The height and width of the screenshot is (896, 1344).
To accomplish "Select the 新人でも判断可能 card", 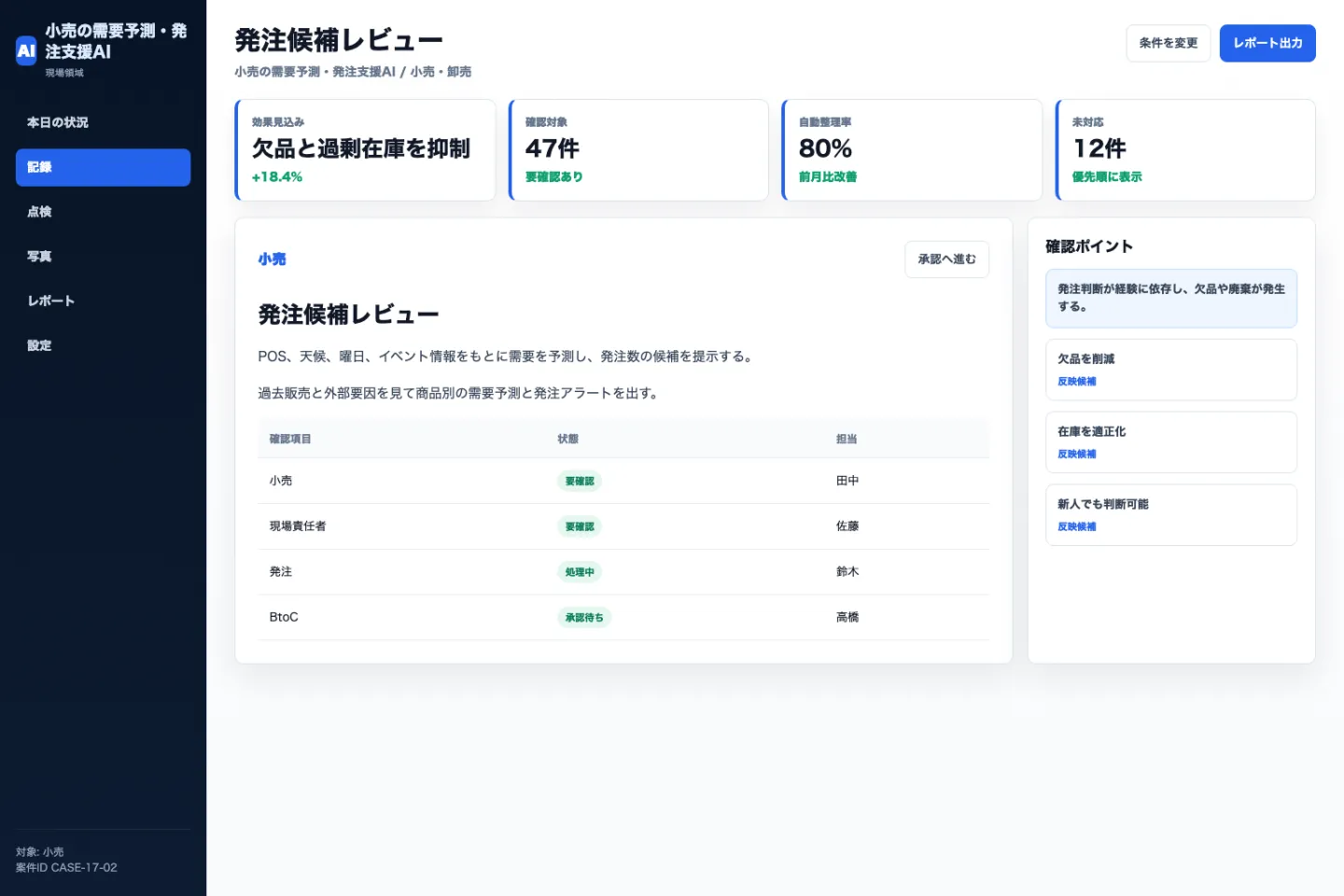I will [x=1171, y=515].
